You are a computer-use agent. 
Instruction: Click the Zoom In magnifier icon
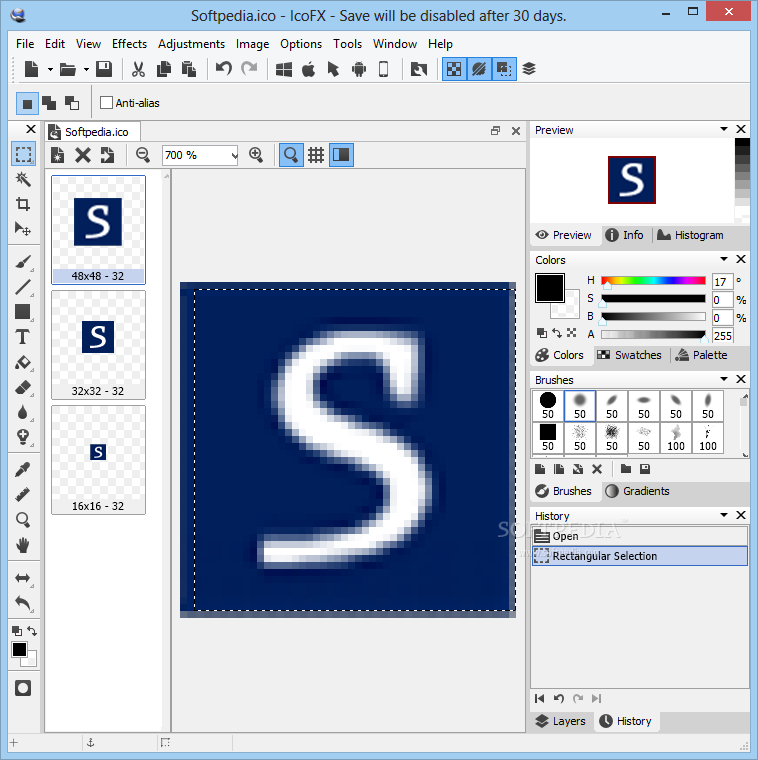coord(255,155)
